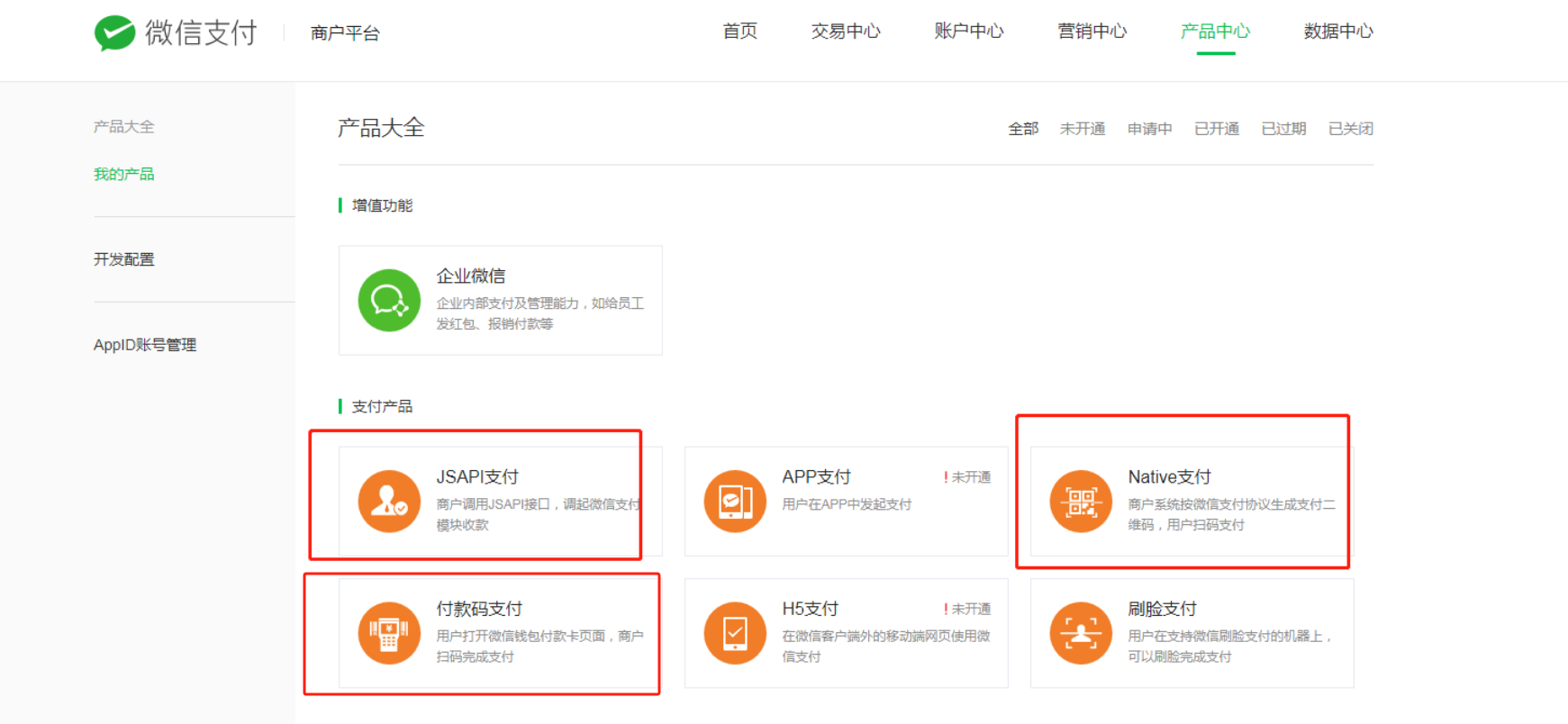Open 产品中心 in top navigation
This screenshot has height=724, width=1568.
[1216, 32]
